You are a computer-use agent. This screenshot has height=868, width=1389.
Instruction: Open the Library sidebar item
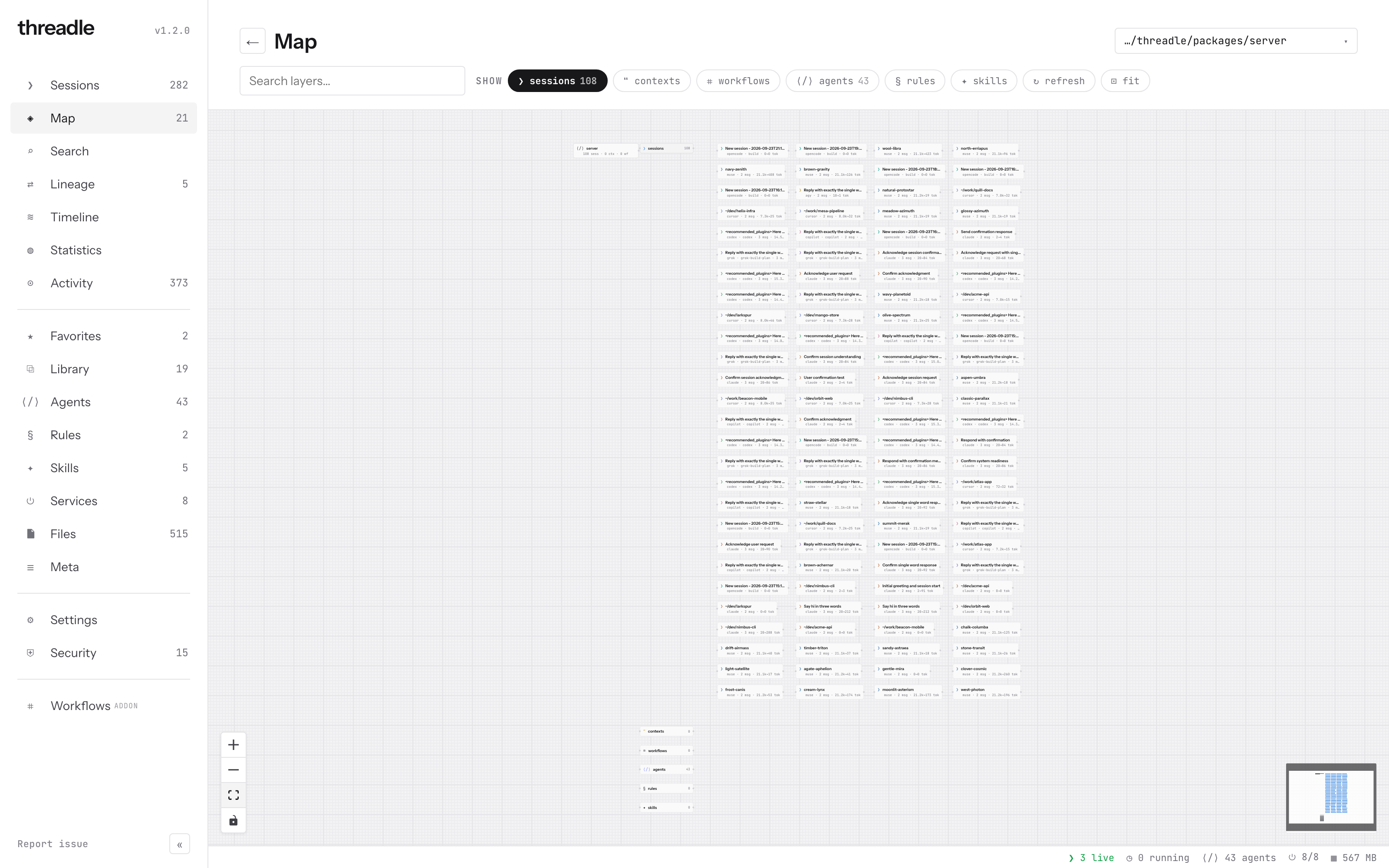coord(103,369)
